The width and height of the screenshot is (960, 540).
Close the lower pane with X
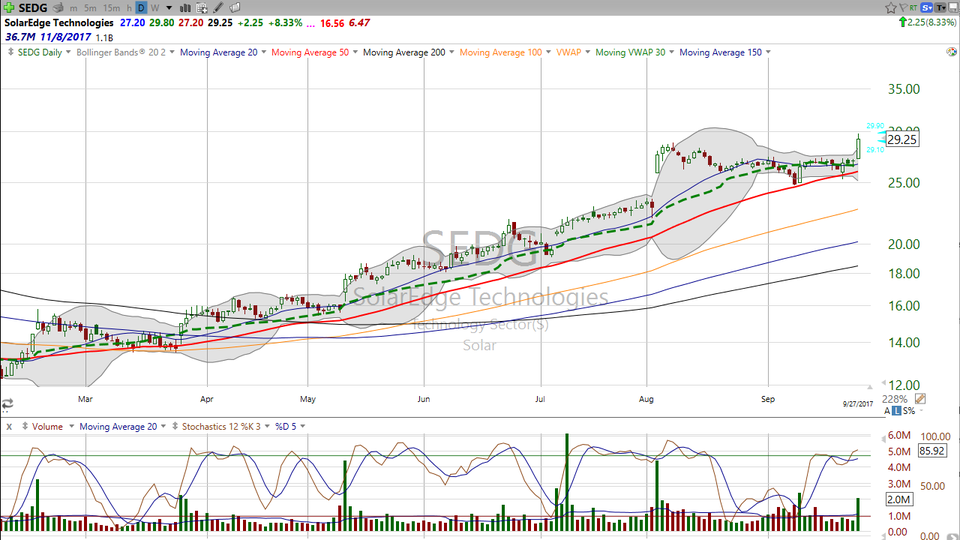coord(9,427)
